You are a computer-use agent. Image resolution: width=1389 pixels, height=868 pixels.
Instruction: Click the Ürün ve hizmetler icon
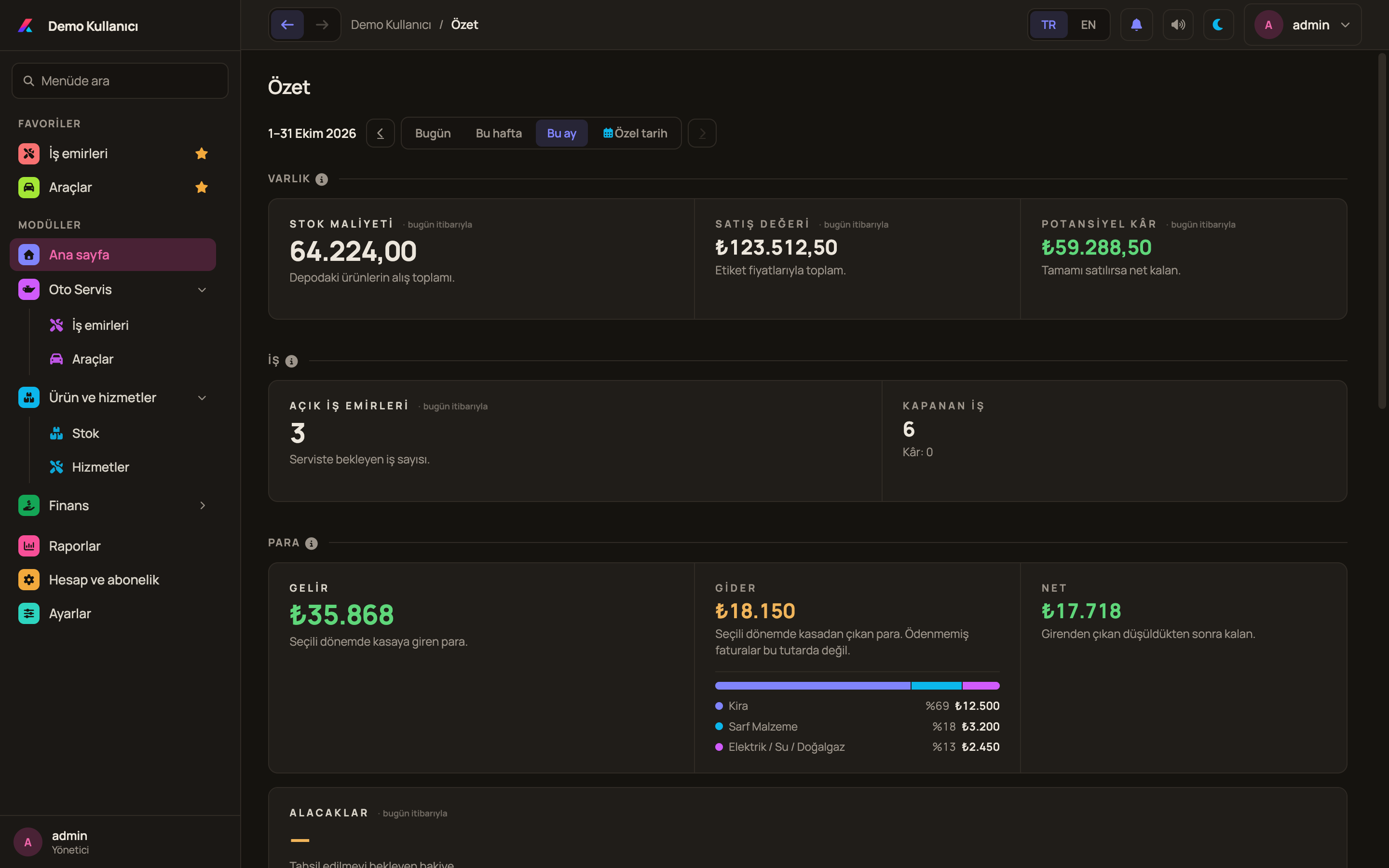[x=29, y=397]
